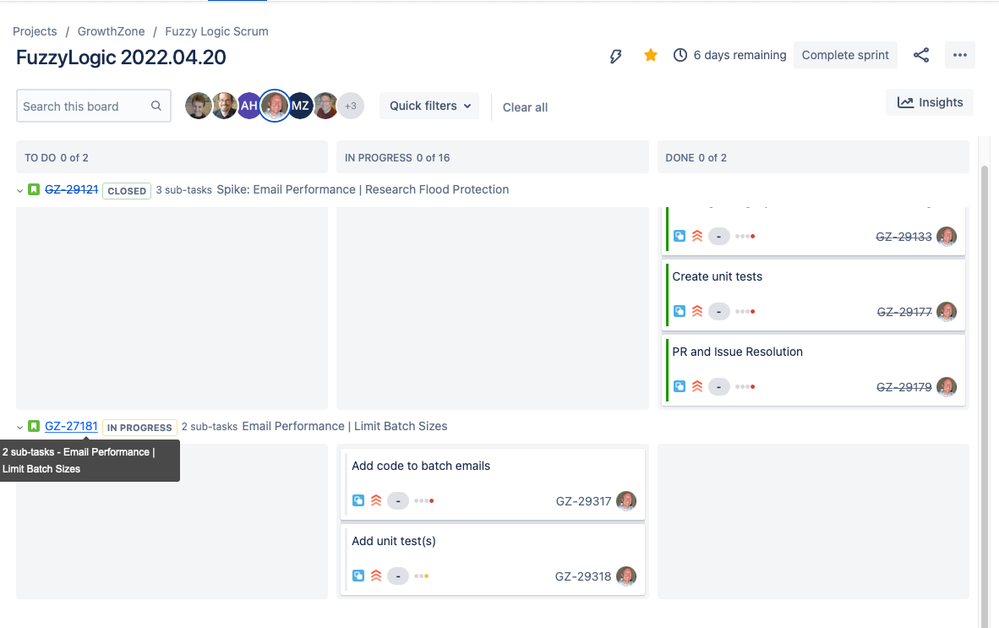999x628 pixels.
Task: Click the IN PROGRESS status badge on GZ-27181
Action: click(140, 427)
